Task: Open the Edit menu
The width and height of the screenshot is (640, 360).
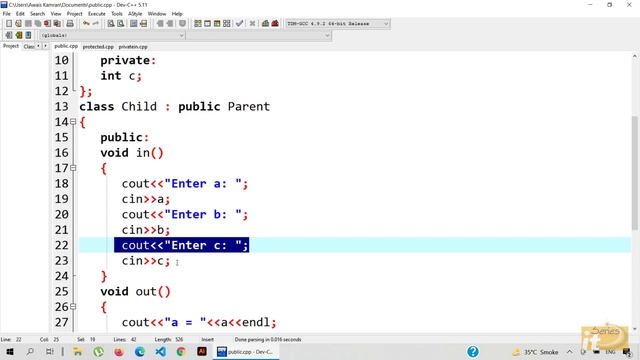Action: point(20,13)
